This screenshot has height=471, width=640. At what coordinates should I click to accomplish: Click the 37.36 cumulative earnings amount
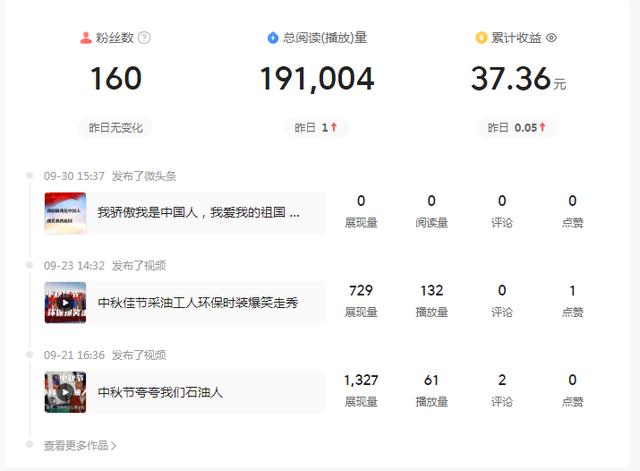click(x=510, y=79)
